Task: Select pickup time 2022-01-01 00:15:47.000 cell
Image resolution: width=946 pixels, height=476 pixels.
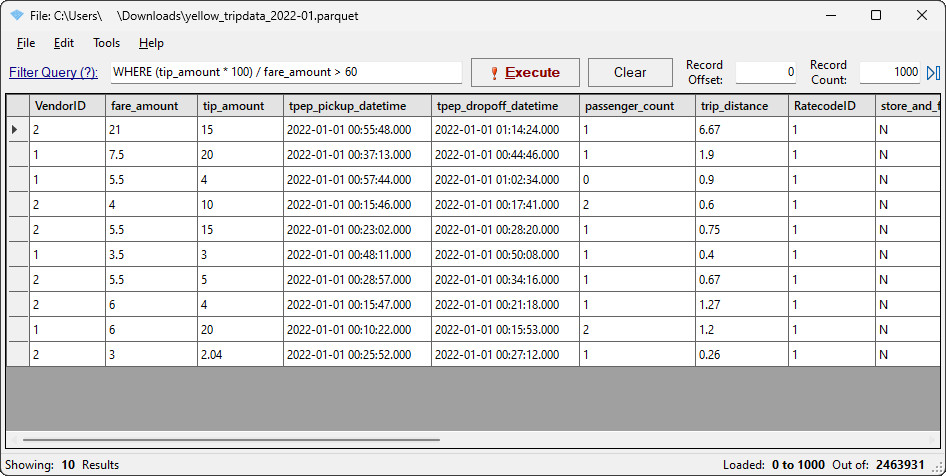Action: (x=357, y=305)
